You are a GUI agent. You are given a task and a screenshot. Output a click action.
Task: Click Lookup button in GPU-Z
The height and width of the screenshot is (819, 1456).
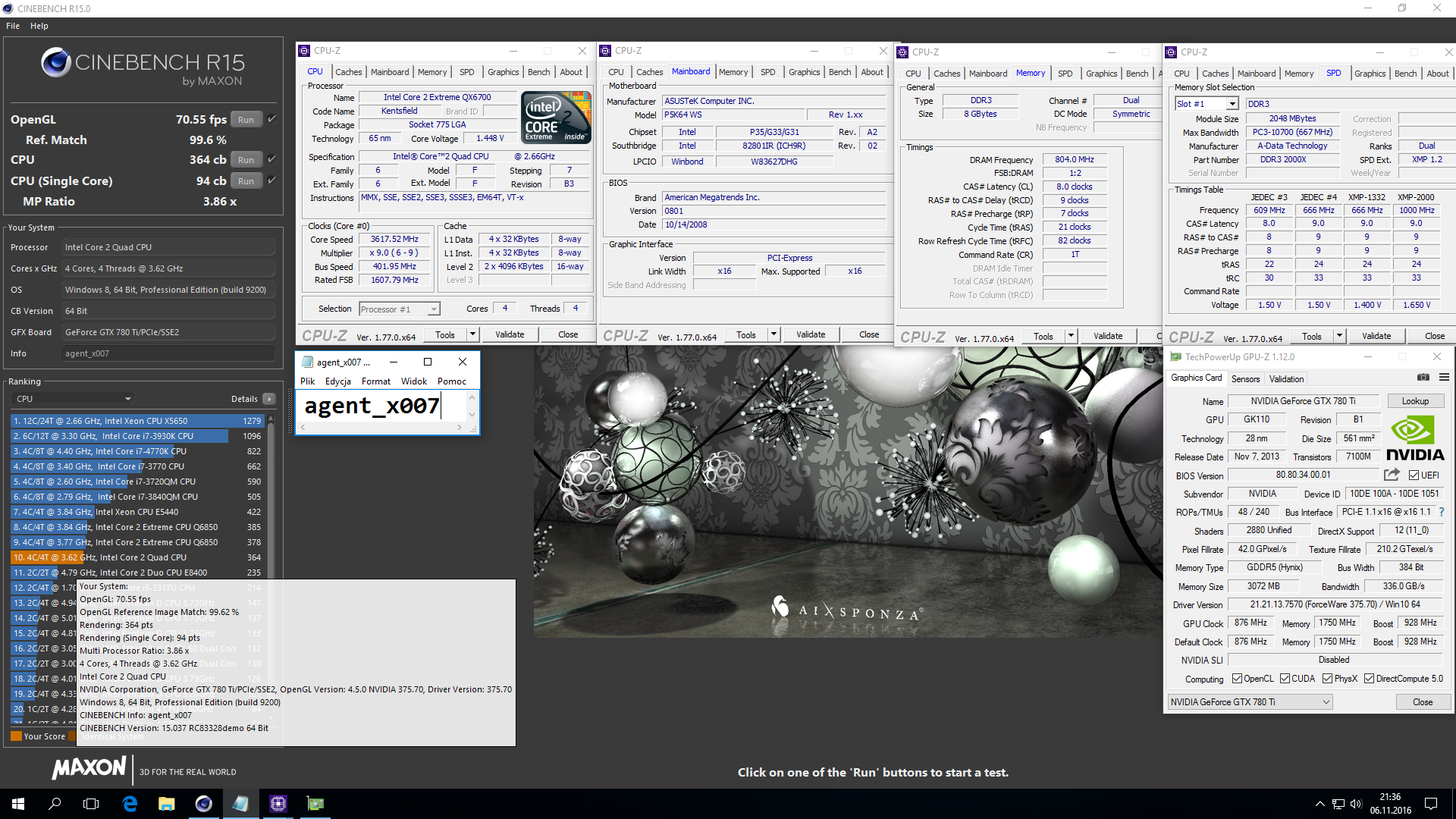(x=1415, y=401)
